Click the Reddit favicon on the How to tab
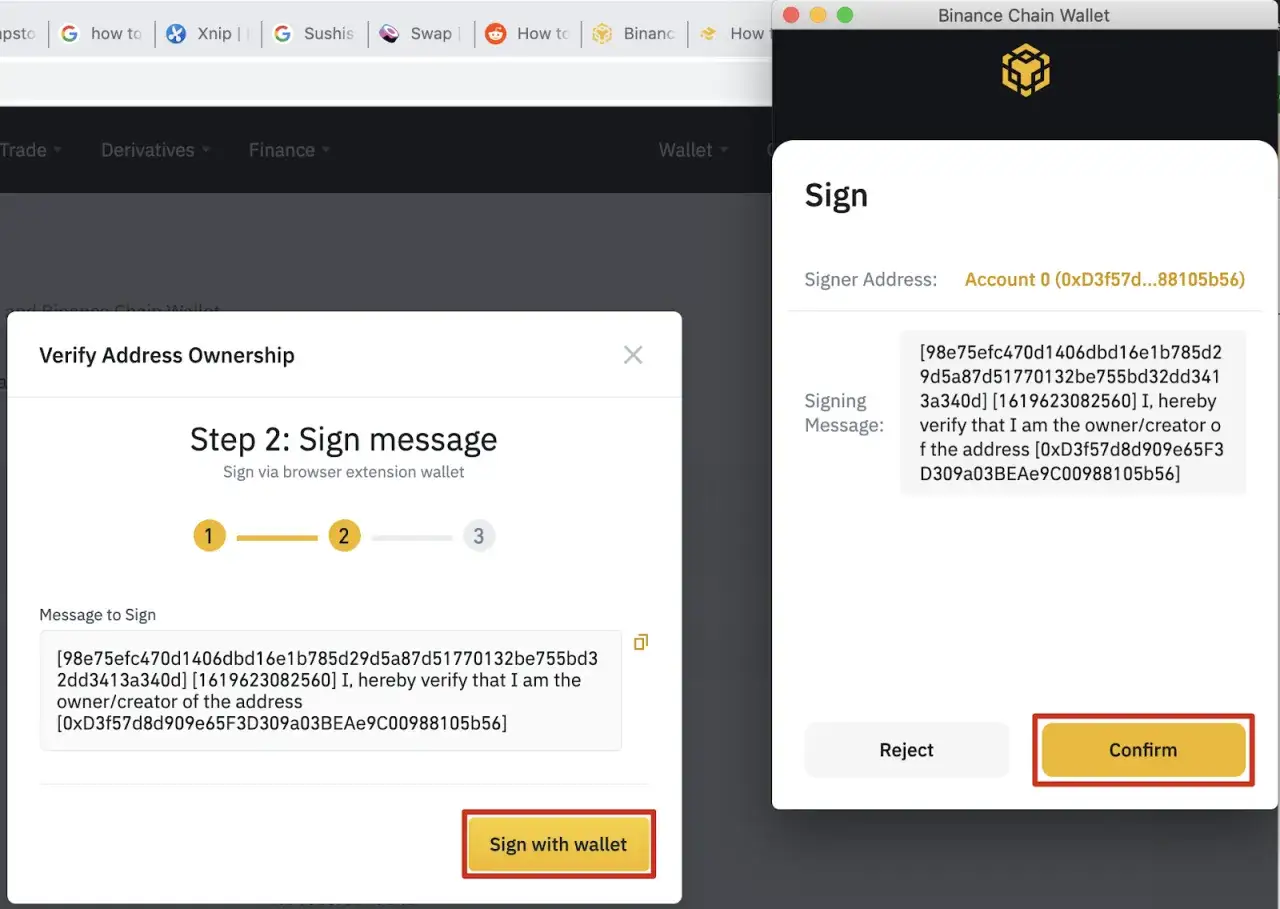Image resolution: width=1280 pixels, height=909 pixels. click(x=495, y=33)
